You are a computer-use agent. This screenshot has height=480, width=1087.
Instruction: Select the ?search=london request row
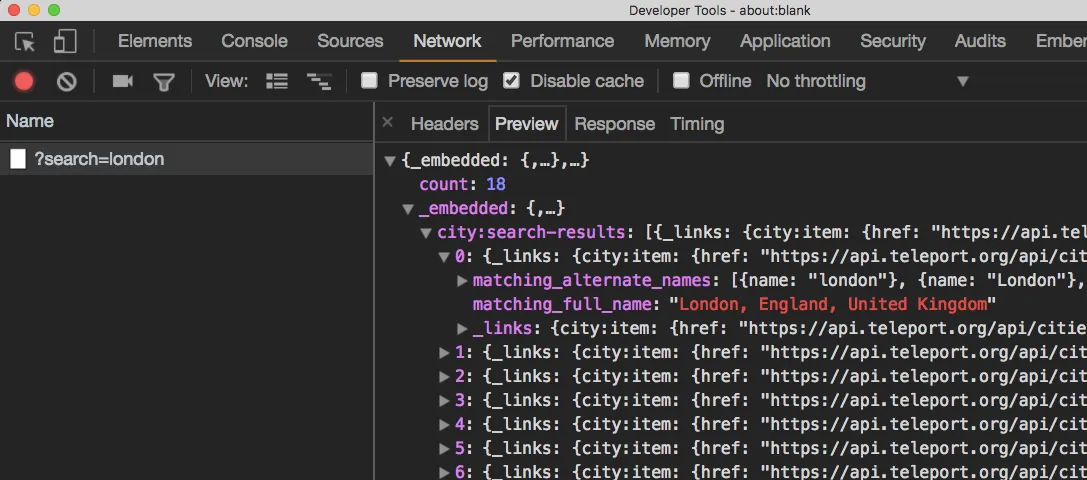(x=186, y=160)
